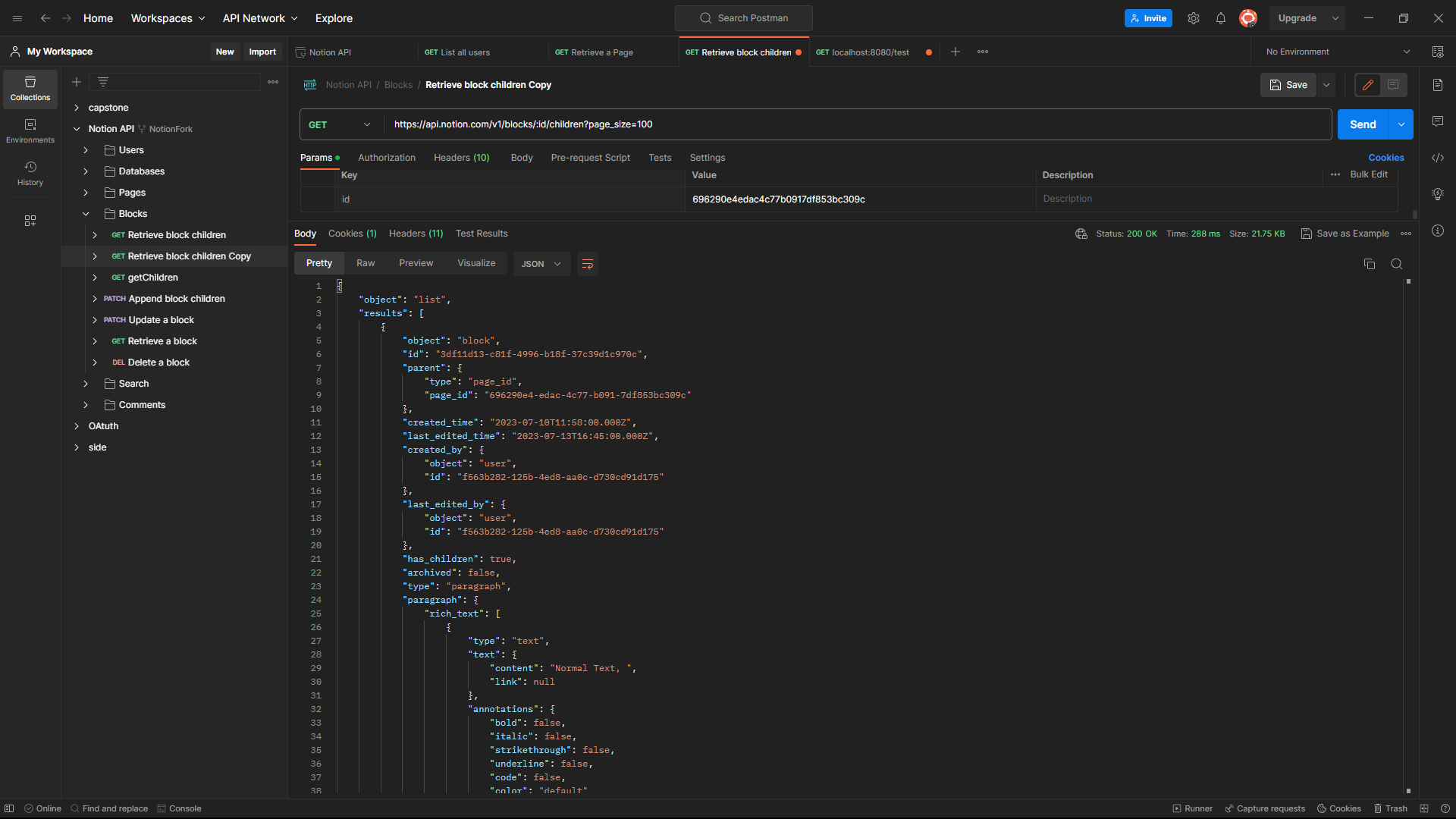Copy response body with the copy icon
Screen dimensions: 1456x819
pyautogui.click(x=1369, y=264)
